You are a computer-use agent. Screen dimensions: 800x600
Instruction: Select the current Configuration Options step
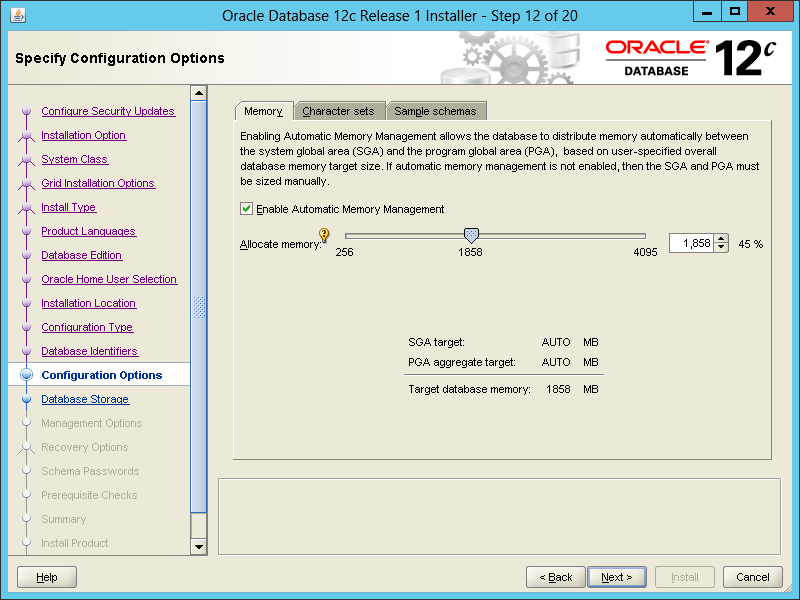102,375
